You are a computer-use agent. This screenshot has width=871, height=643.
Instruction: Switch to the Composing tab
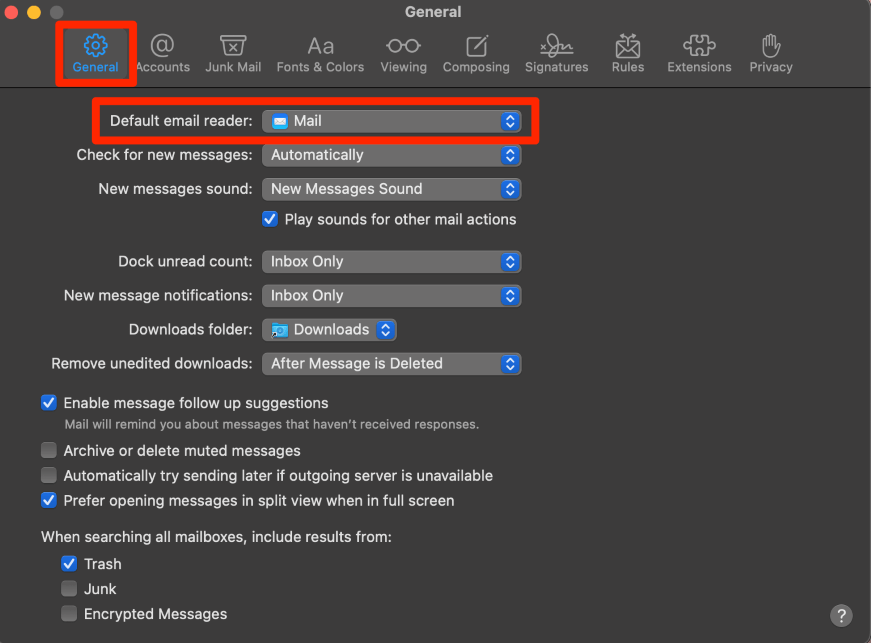coord(476,54)
